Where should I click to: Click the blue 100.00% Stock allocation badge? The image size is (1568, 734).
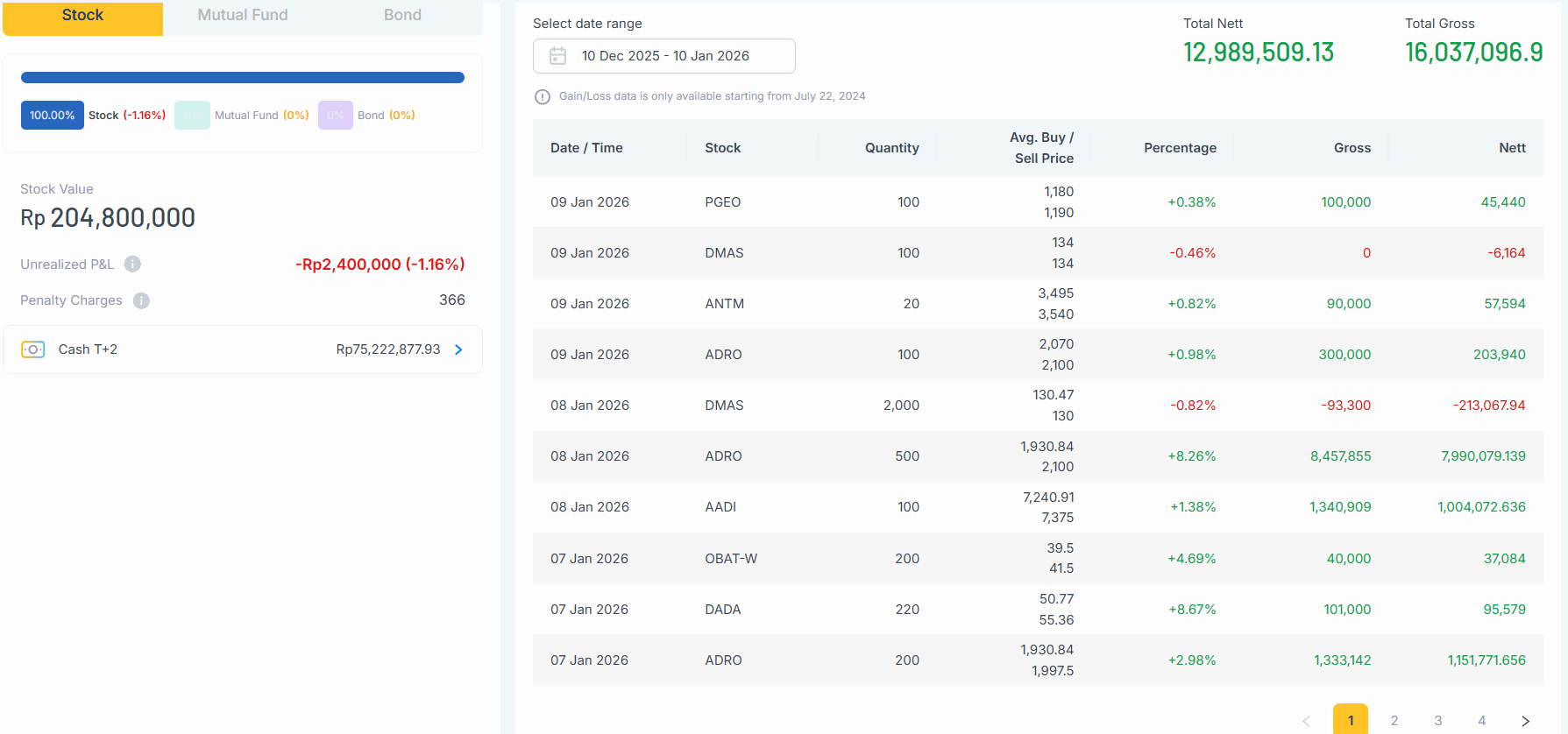click(53, 116)
